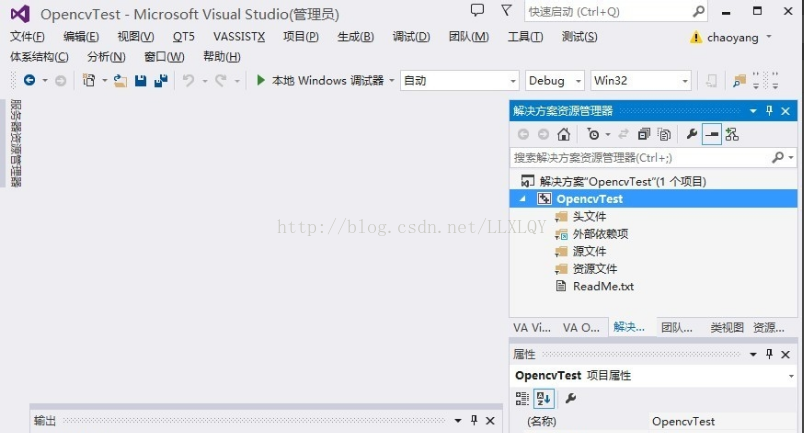Toggle the Preview Selected Items button
804x433 pixels.
click(712, 134)
